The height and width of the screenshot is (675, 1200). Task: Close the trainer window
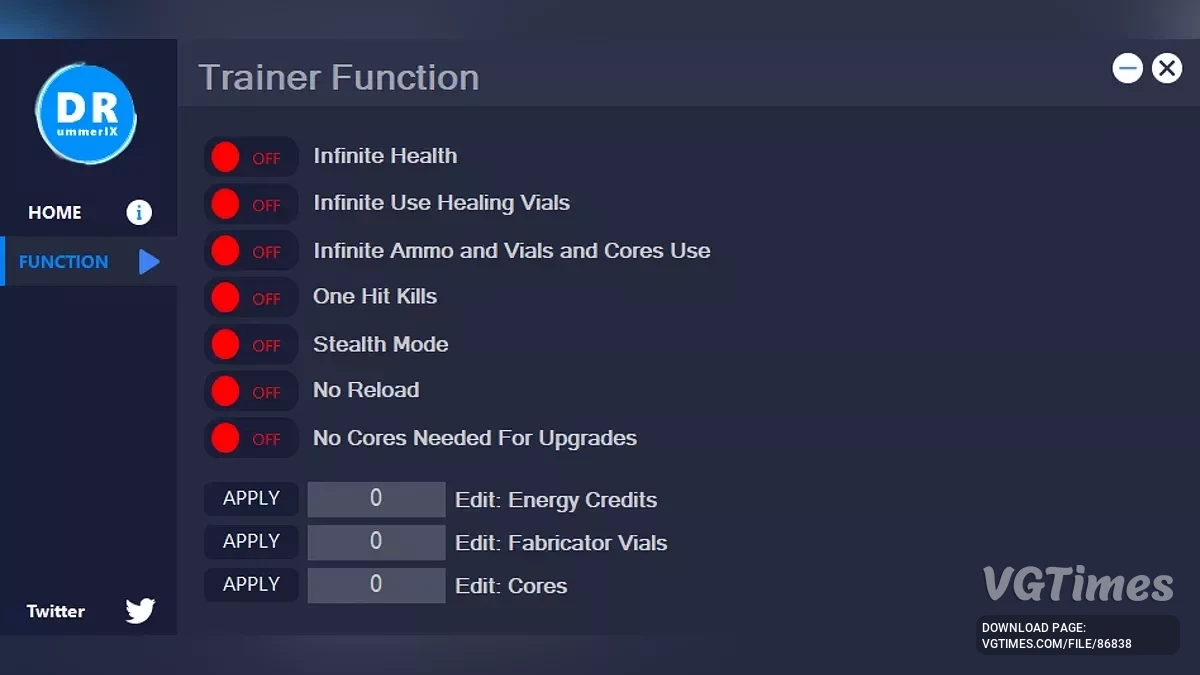(x=1166, y=68)
